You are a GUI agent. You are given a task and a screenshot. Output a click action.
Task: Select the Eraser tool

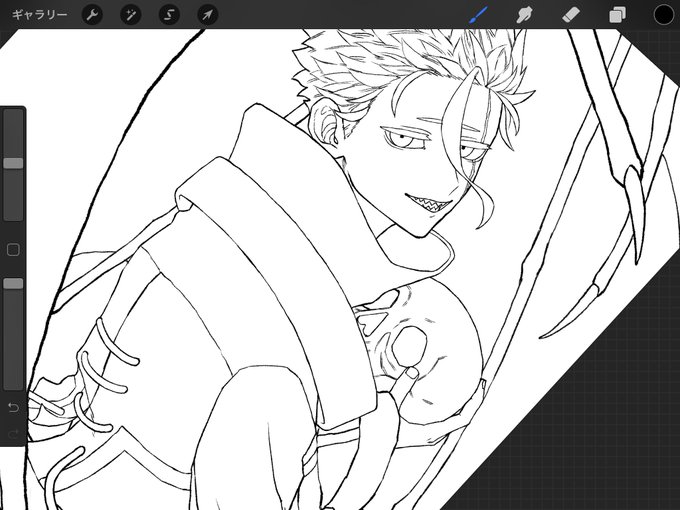[x=571, y=15]
